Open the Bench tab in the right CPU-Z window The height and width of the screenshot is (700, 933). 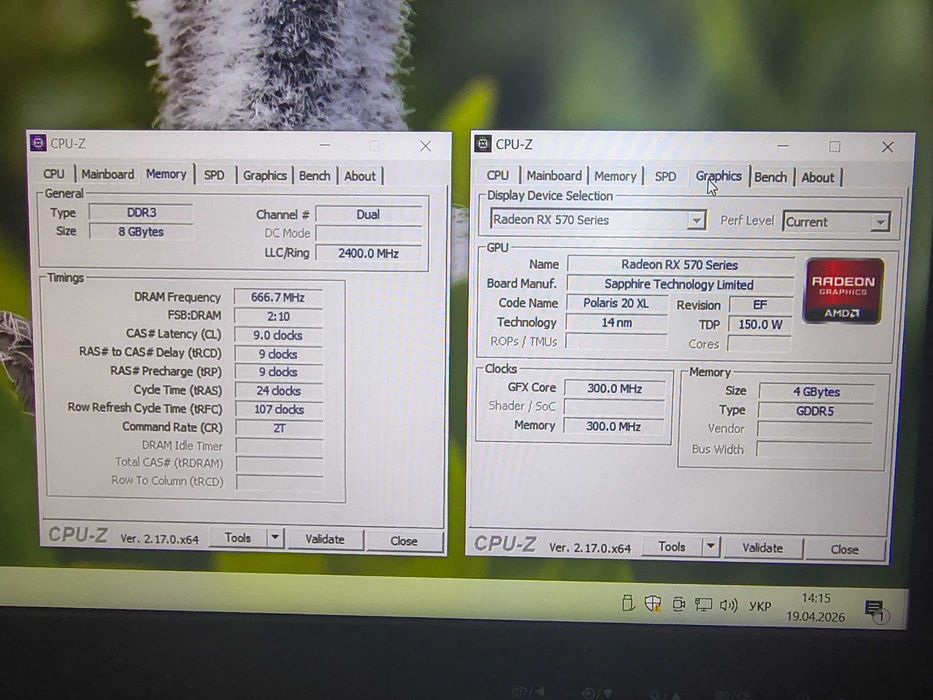(x=771, y=177)
